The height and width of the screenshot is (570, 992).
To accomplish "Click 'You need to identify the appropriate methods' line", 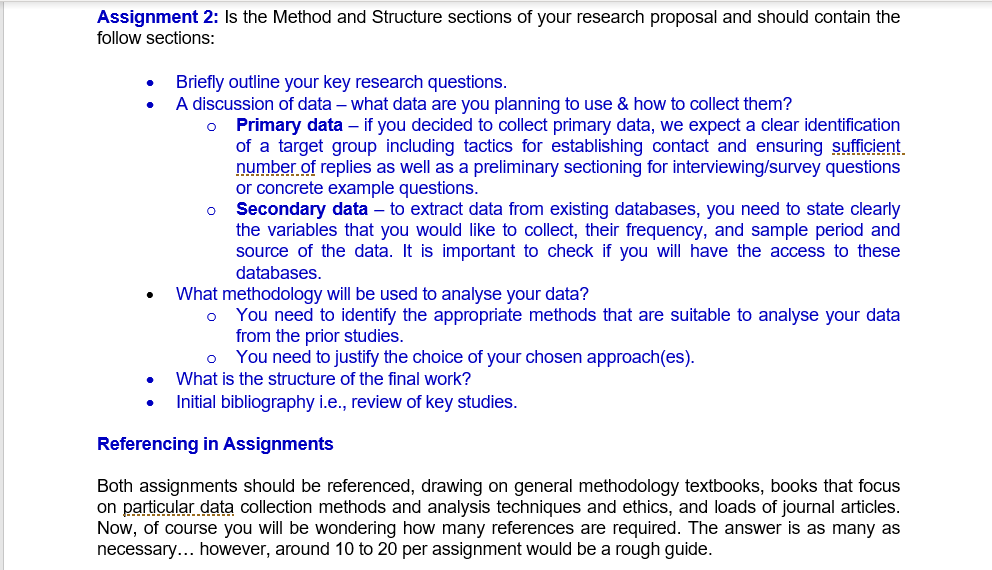I will (x=568, y=315).
